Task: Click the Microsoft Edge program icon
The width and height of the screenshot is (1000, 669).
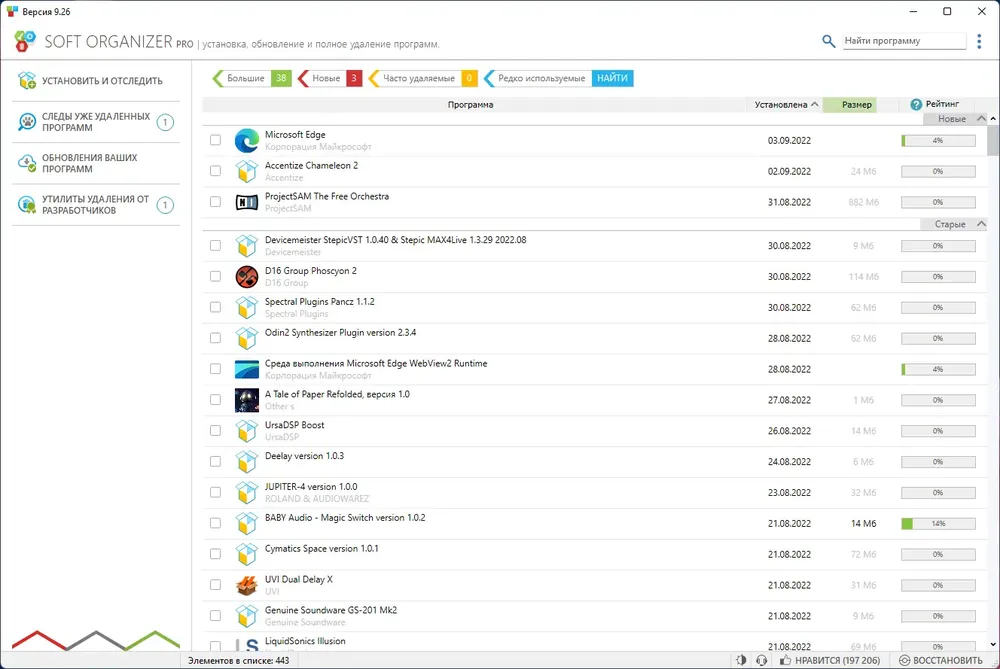Action: (x=247, y=140)
